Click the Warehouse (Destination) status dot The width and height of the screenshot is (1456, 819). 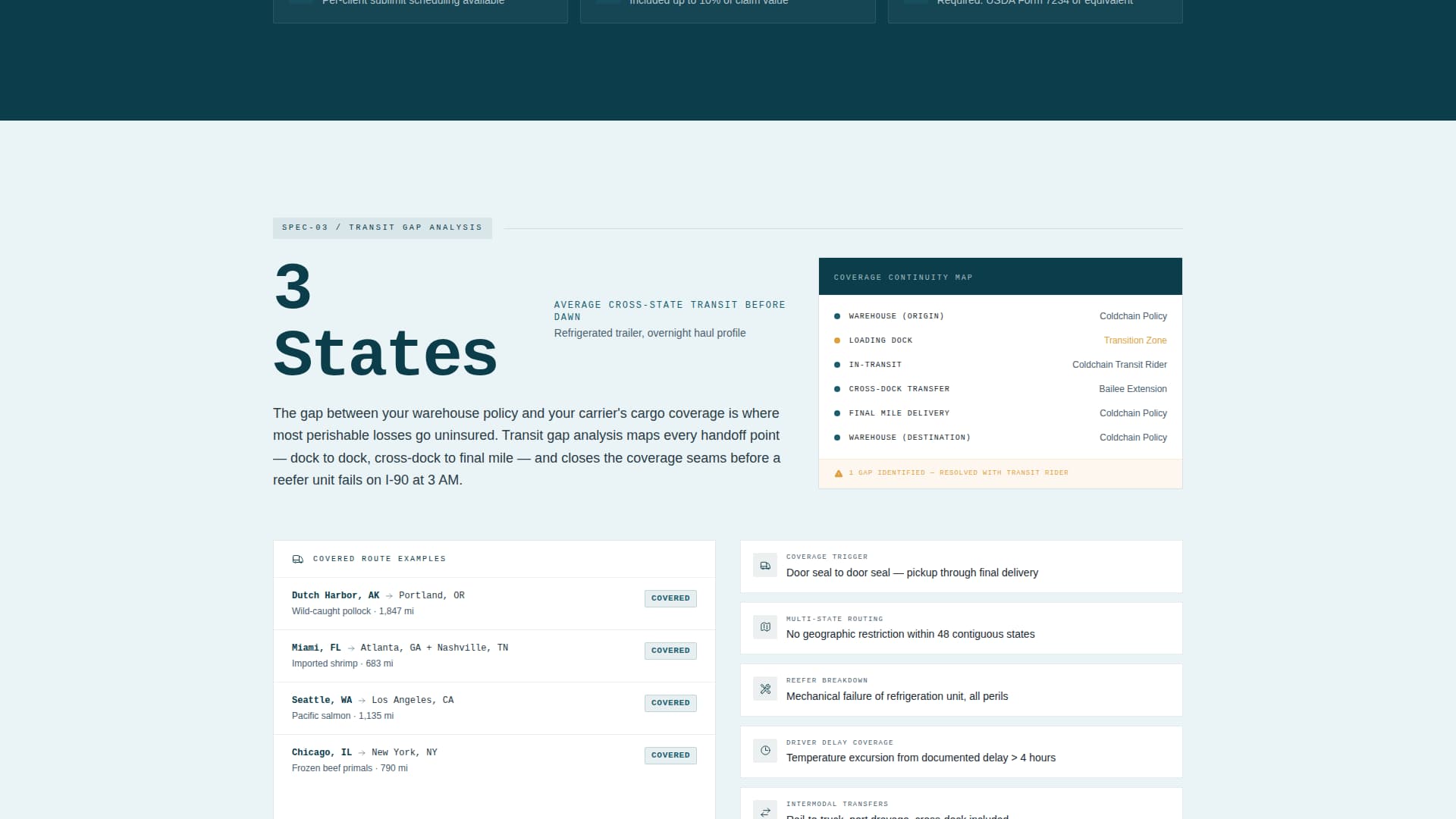(837, 438)
